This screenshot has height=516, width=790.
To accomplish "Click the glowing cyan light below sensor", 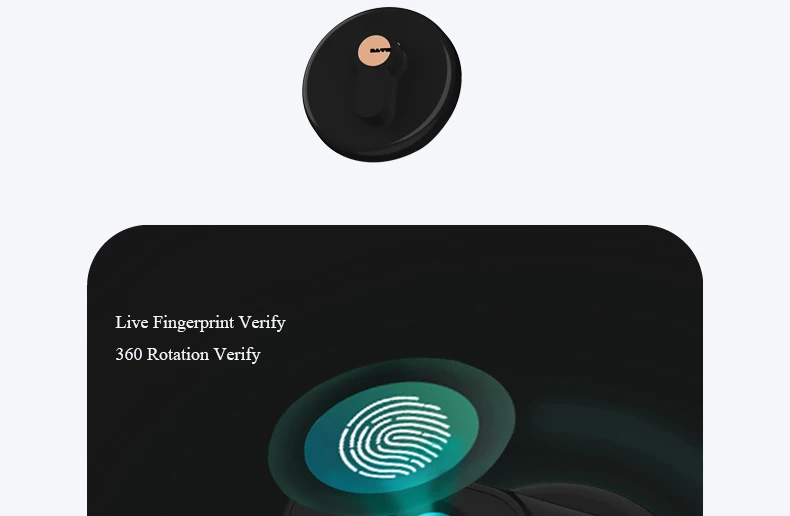I will tap(433, 513).
